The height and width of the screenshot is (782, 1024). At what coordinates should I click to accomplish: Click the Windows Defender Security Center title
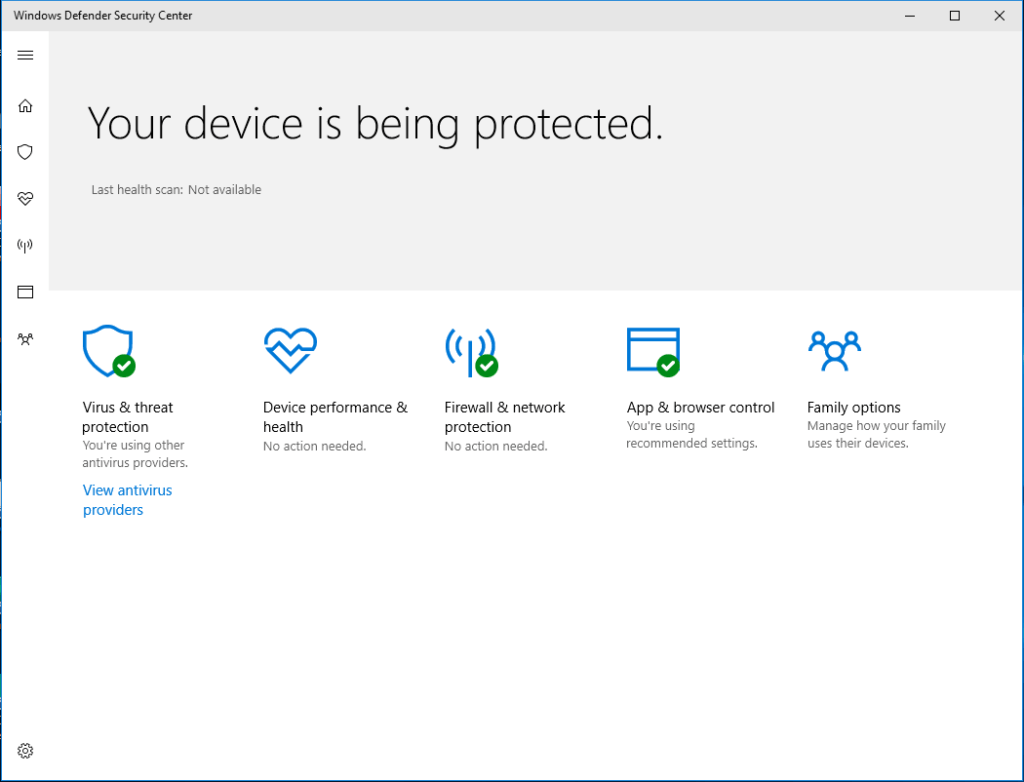[x=103, y=16]
